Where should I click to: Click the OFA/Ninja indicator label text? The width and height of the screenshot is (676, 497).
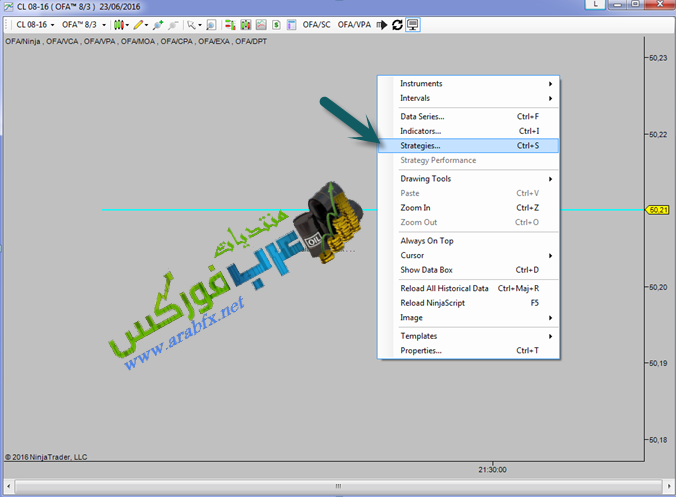coord(22,41)
